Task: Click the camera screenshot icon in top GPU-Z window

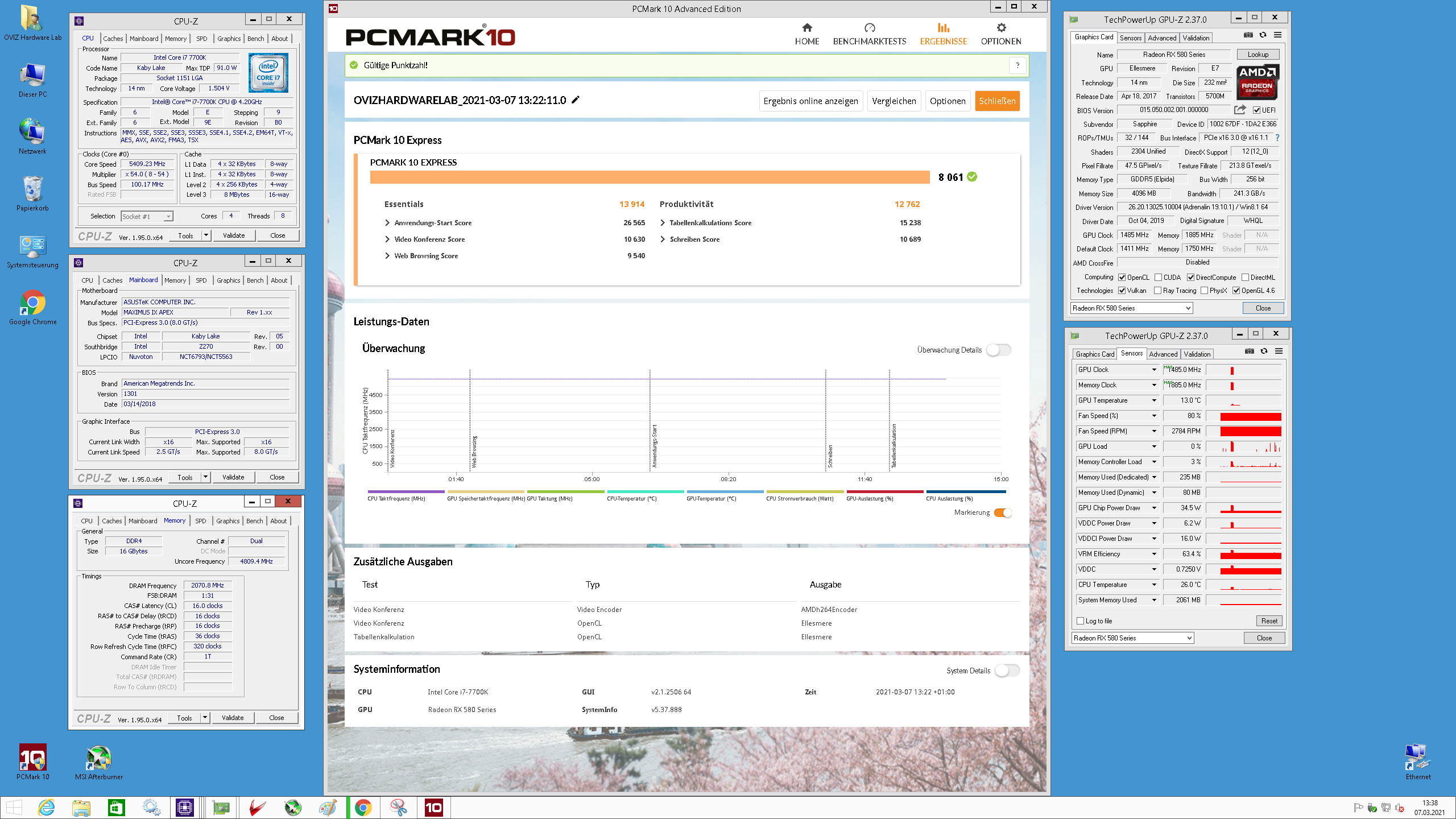Action: (x=1248, y=35)
